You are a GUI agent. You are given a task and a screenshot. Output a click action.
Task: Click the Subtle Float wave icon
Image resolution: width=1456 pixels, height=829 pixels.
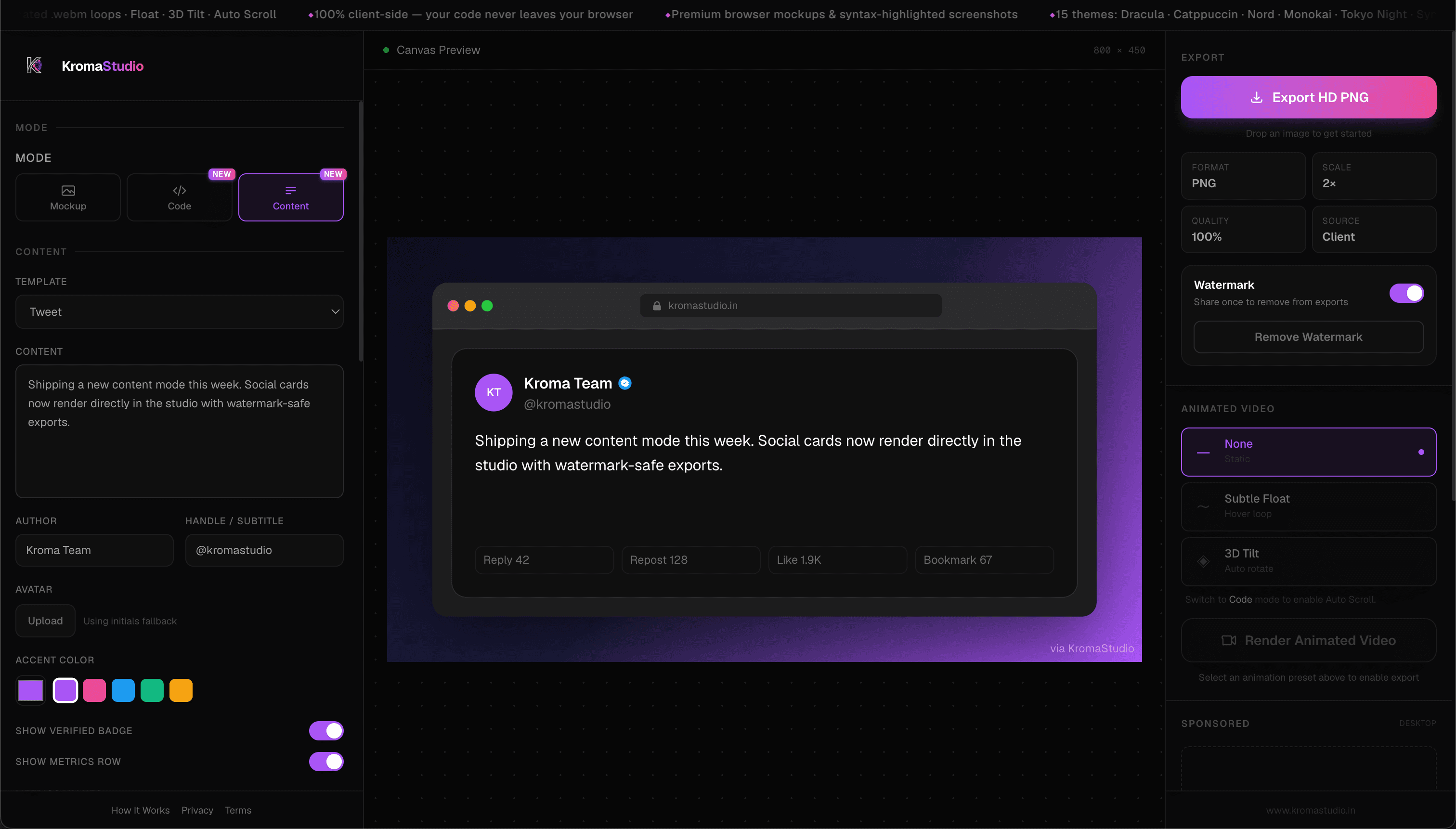click(x=1203, y=507)
